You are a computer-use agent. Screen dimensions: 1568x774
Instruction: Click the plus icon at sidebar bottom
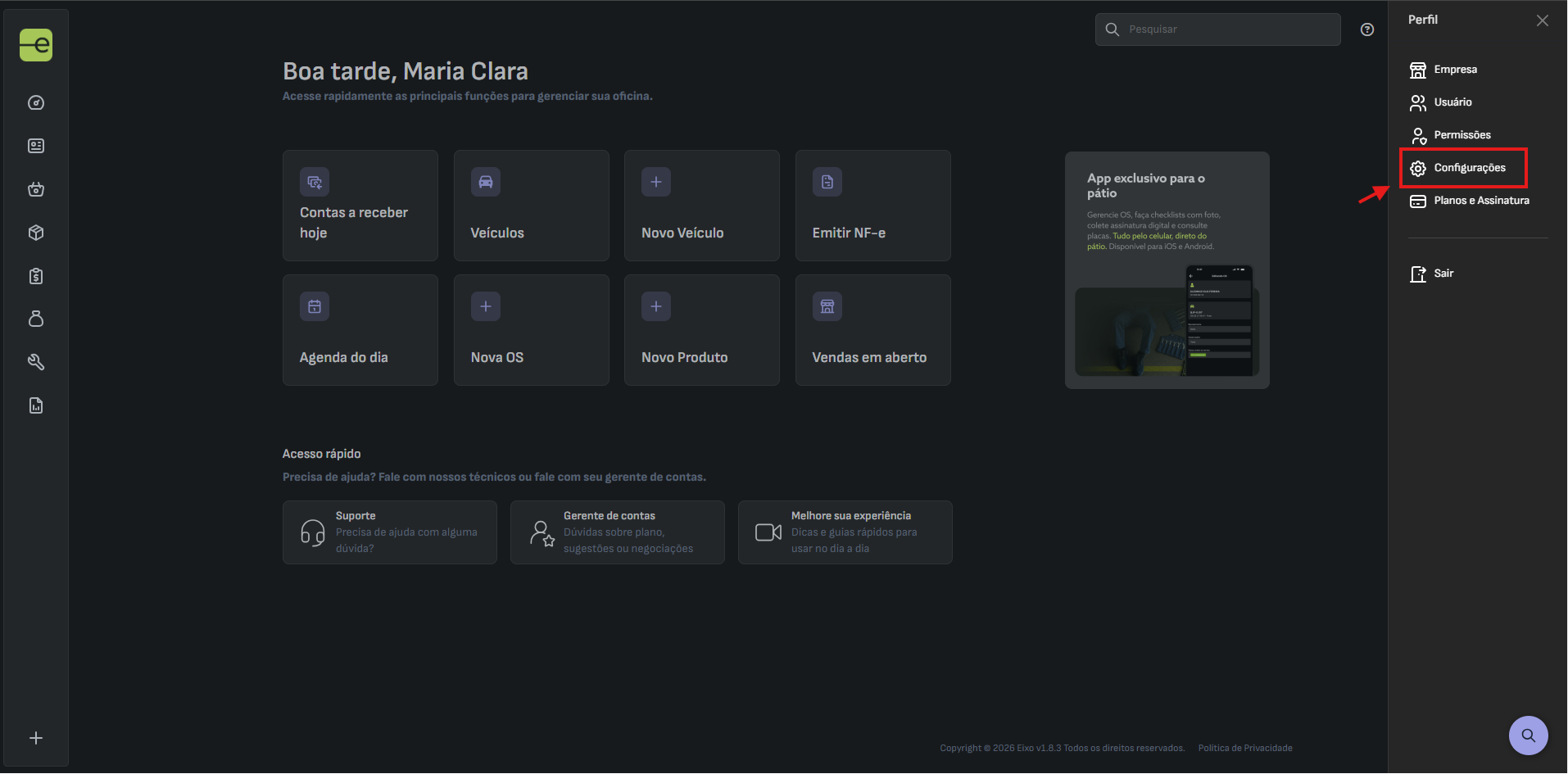click(x=36, y=738)
